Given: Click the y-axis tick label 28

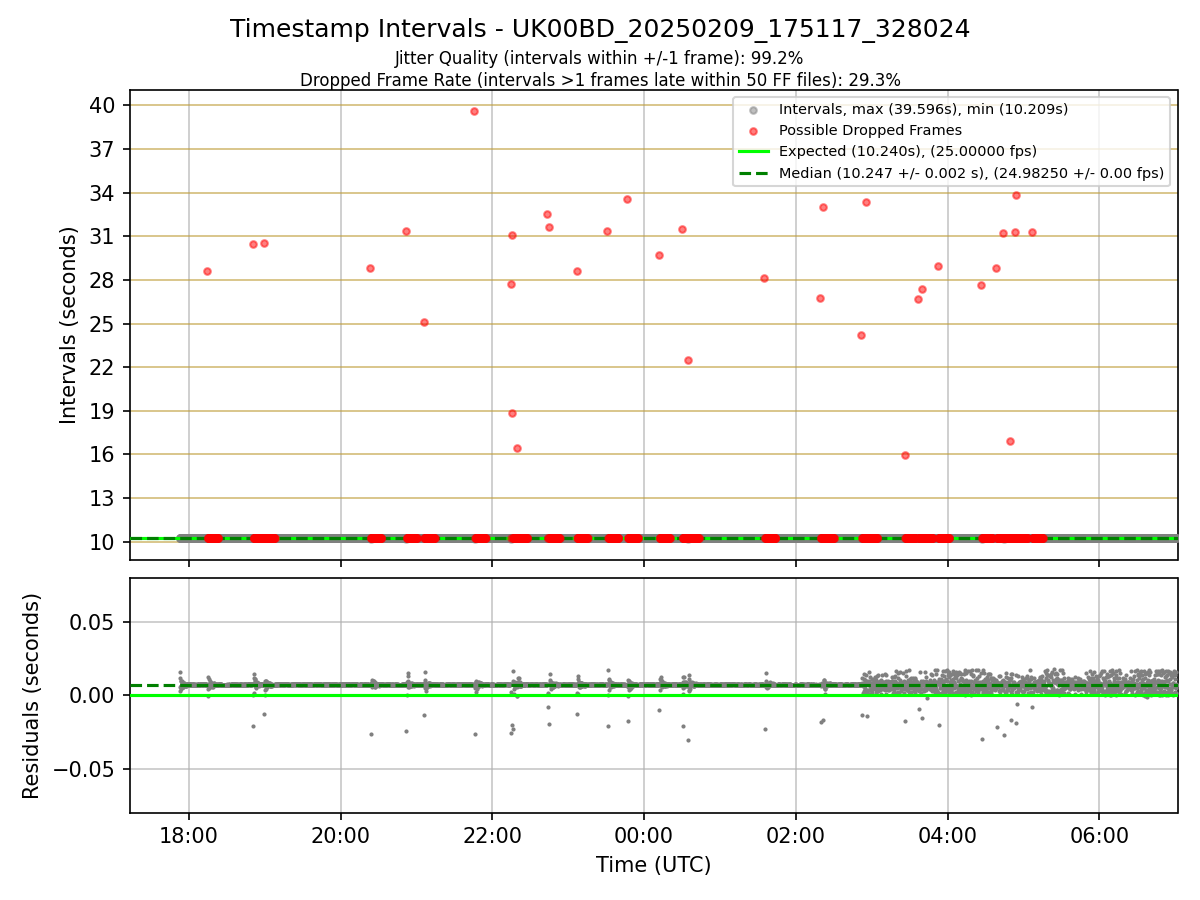Looking at the screenshot, I should 102,280.
